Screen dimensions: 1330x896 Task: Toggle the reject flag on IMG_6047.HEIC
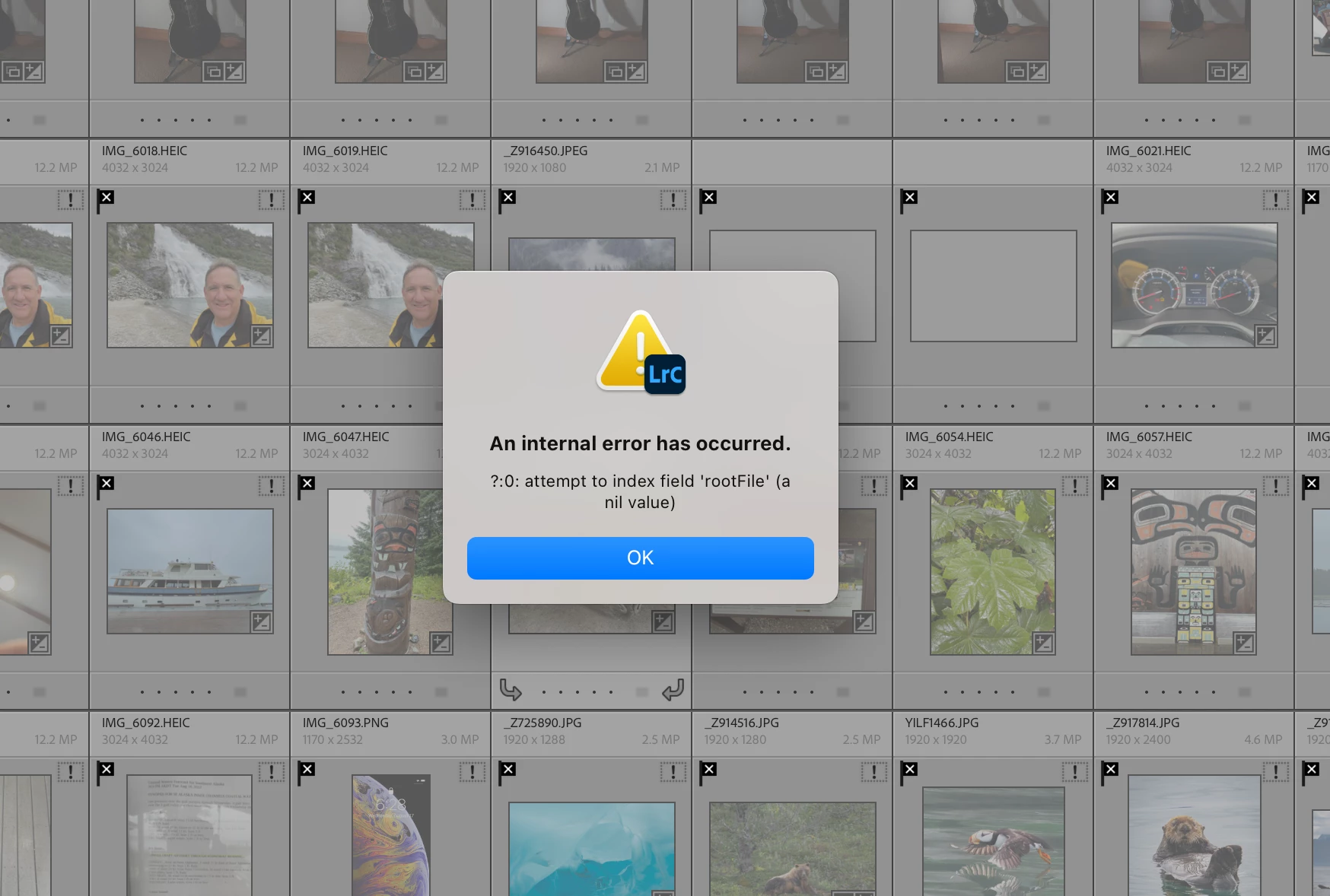306,487
